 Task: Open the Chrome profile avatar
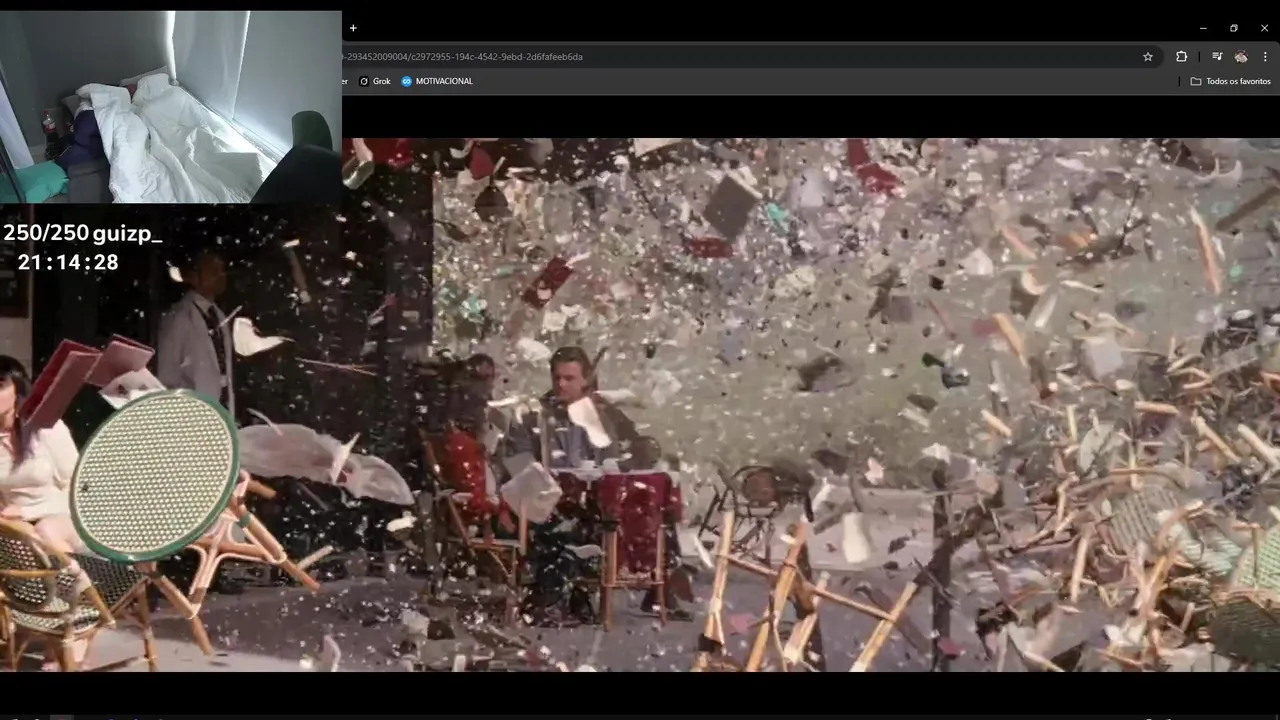pyautogui.click(x=1241, y=57)
